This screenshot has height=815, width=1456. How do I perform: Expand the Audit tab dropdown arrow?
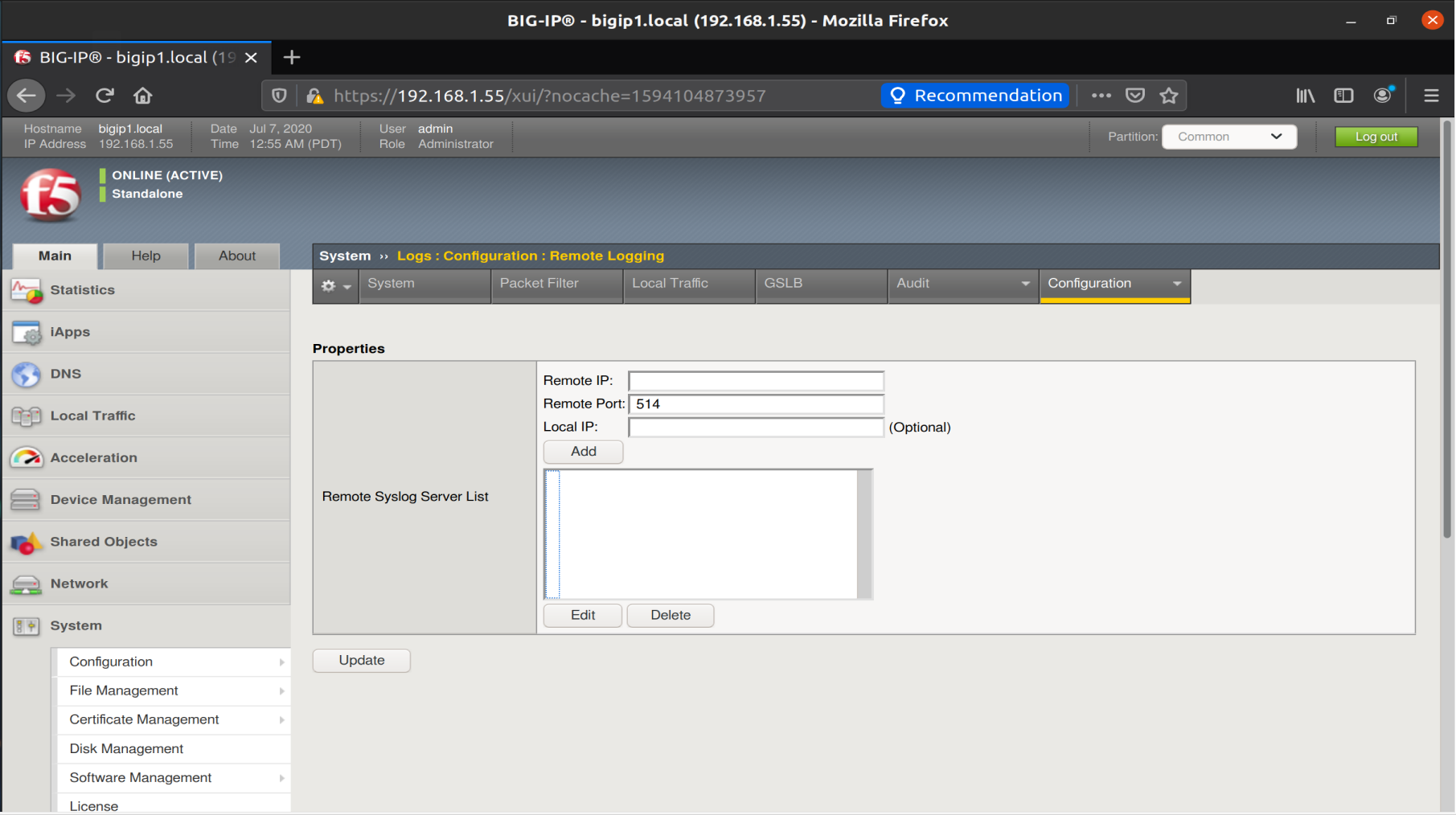click(1025, 284)
